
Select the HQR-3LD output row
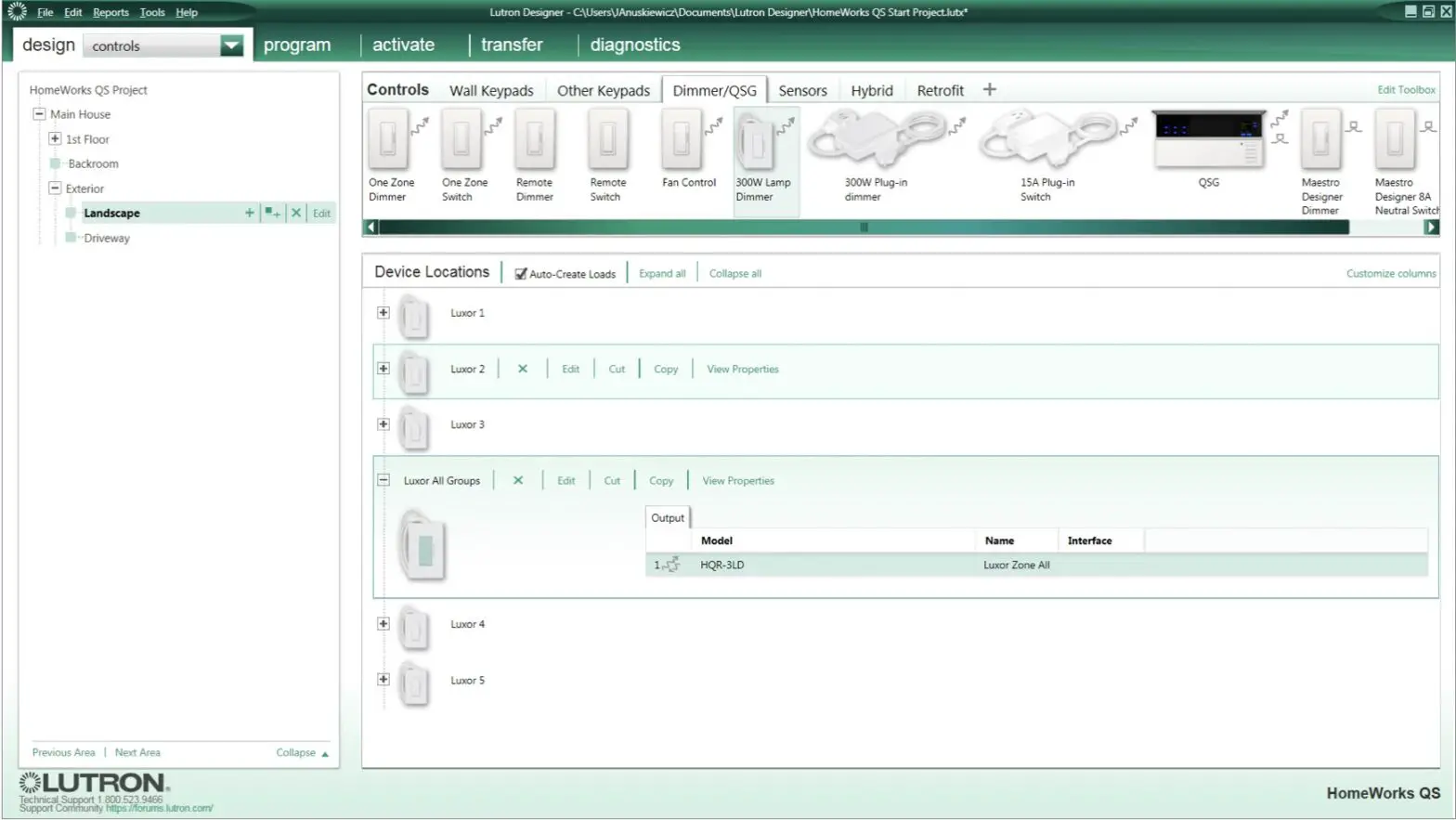coord(1036,565)
